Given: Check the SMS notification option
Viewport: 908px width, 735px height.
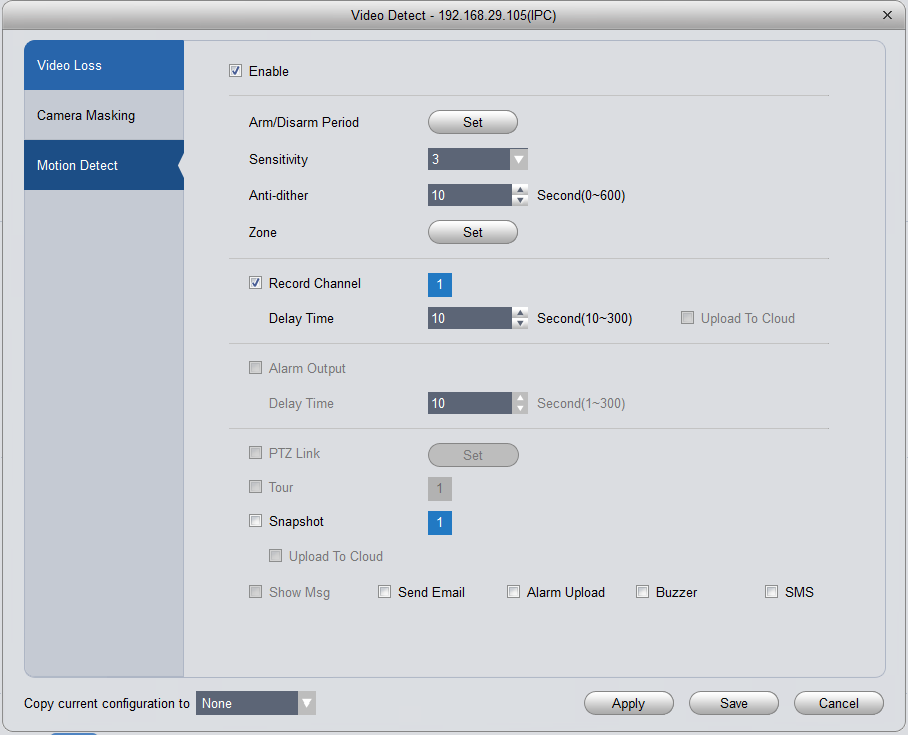Looking at the screenshot, I should [x=771, y=591].
